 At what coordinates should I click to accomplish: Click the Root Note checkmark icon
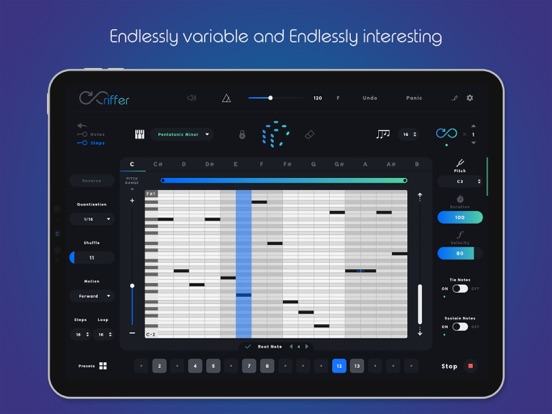pos(248,347)
